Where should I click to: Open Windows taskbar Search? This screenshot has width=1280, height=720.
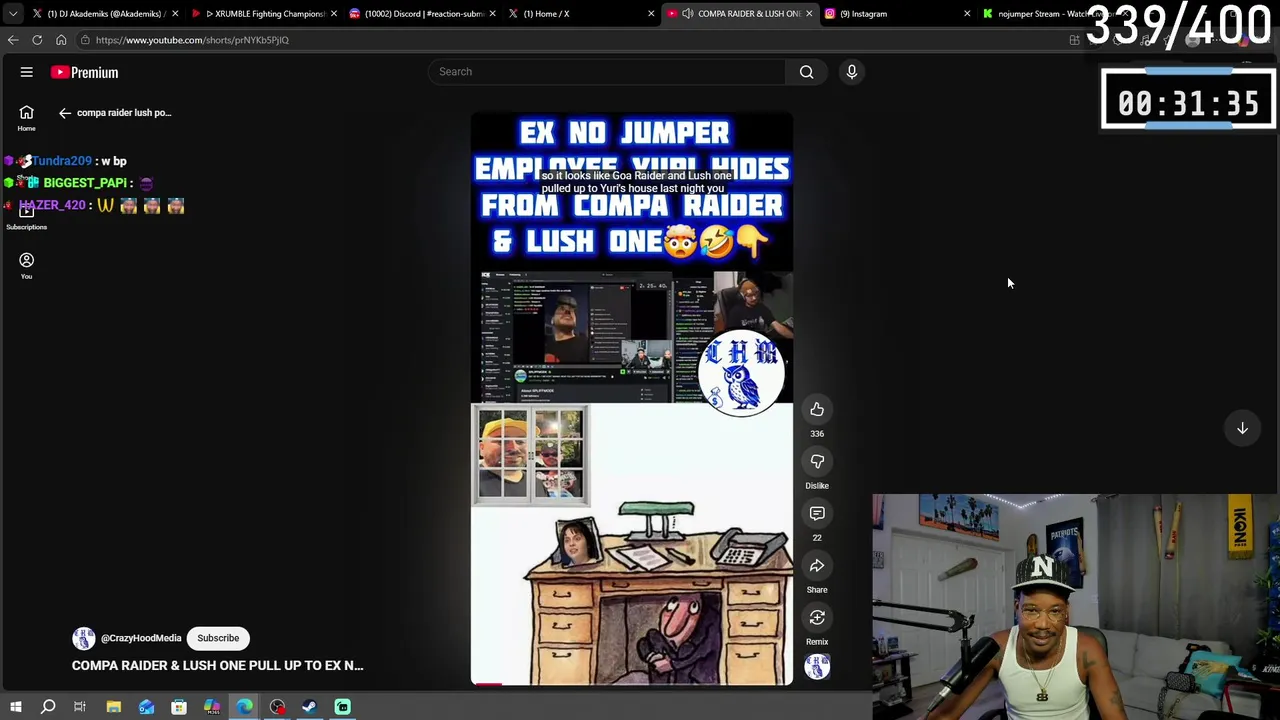(47, 707)
